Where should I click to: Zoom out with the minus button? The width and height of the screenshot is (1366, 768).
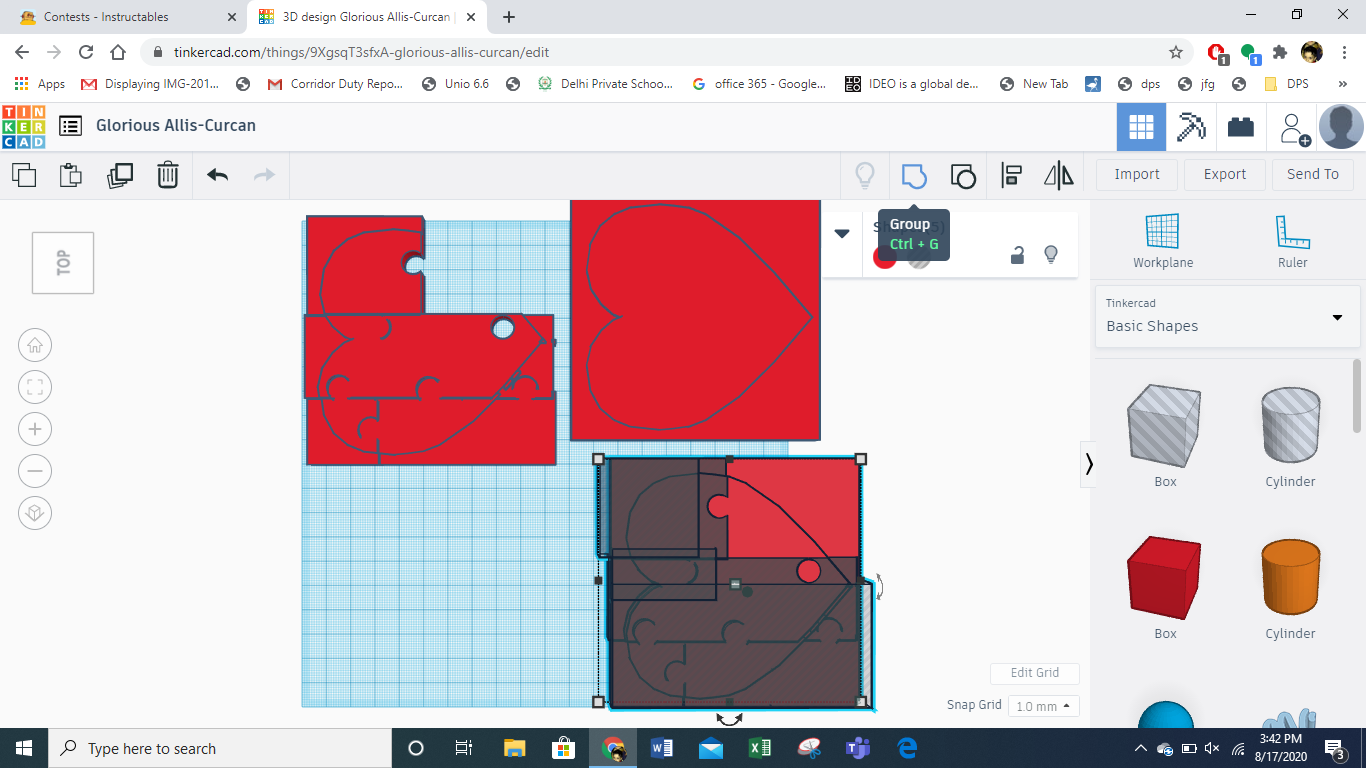click(35, 471)
